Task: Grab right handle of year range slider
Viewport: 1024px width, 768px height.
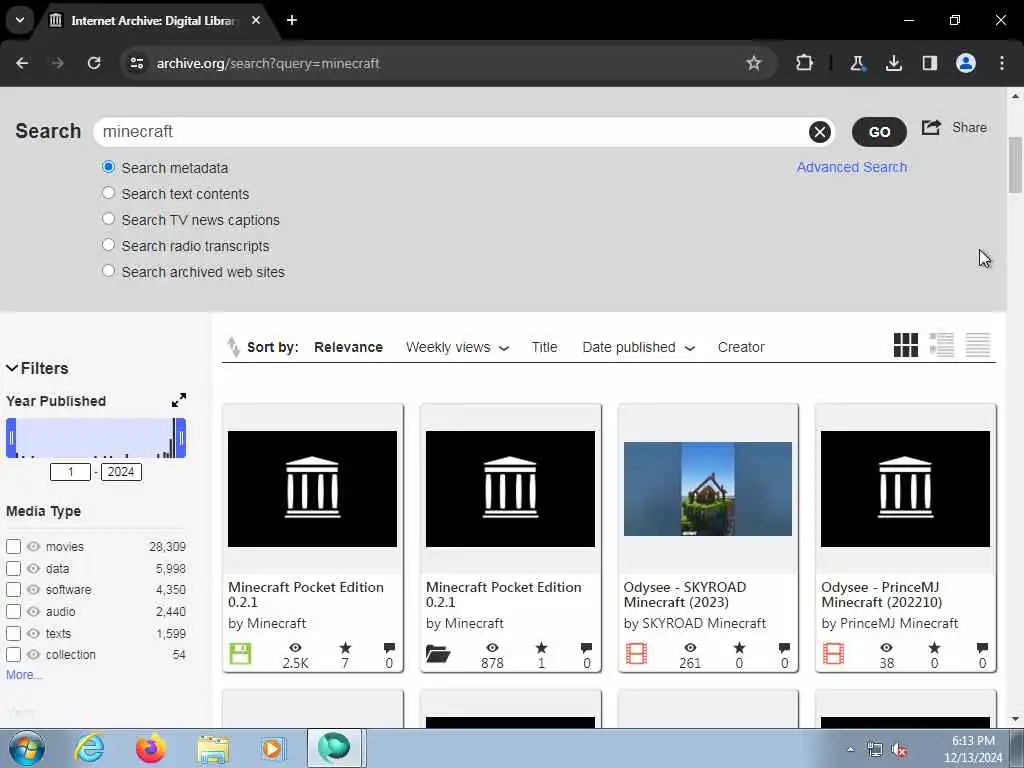Action: click(x=181, y=438)
